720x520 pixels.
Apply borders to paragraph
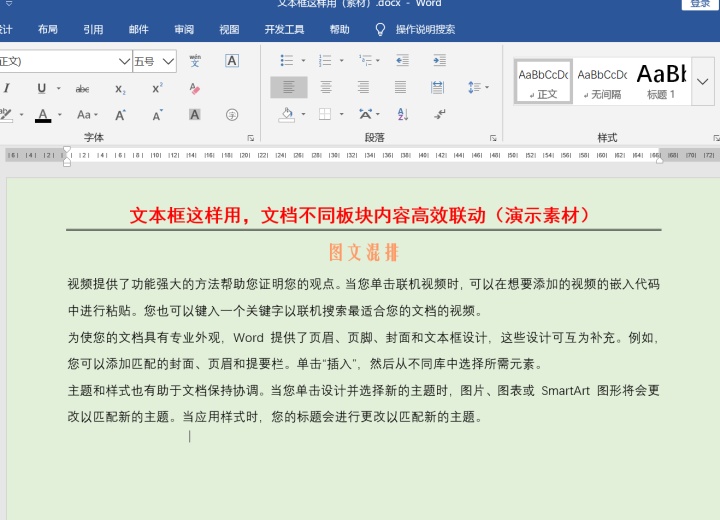(325, 114)
